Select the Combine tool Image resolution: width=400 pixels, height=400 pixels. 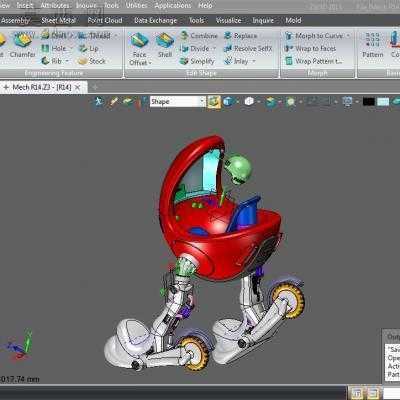tap(199, 35)
